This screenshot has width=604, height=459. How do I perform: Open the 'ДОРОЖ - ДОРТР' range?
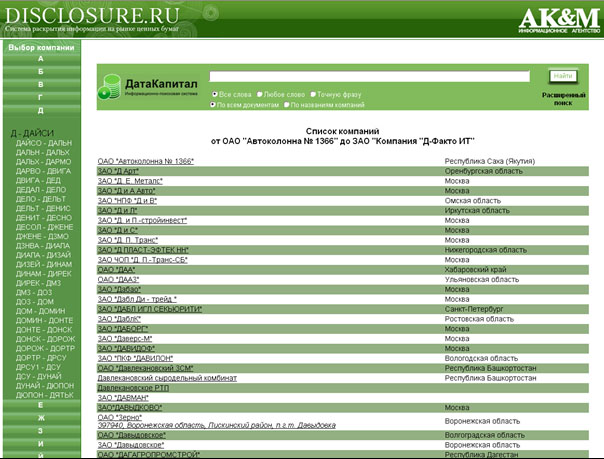click(x=45, y=348)
